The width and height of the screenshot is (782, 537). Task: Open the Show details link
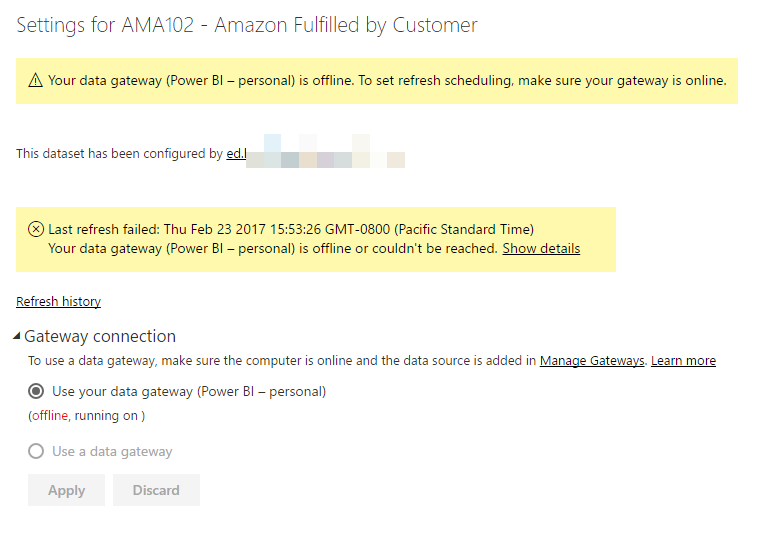tap(541, 248)
